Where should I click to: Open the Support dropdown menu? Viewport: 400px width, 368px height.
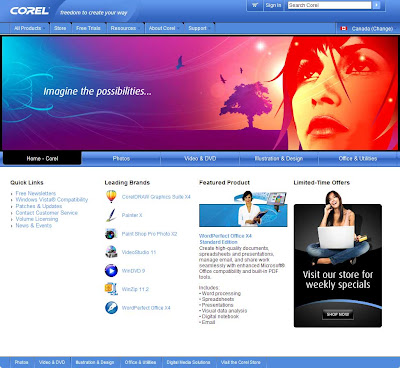tap(199, 28)
